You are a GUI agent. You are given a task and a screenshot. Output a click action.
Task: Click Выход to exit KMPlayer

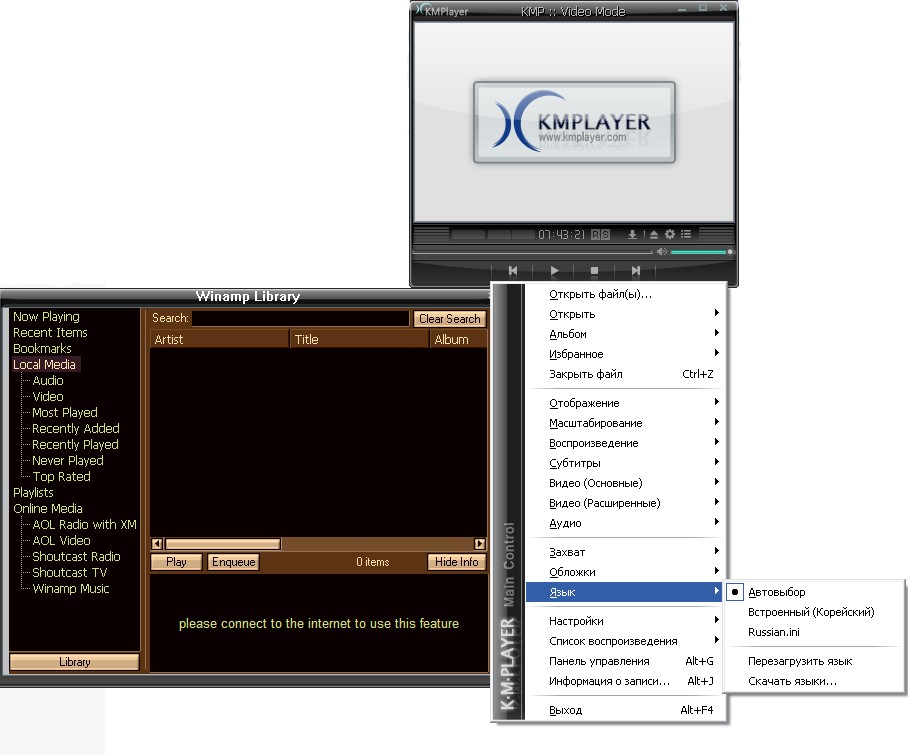(x=624, y=710)
